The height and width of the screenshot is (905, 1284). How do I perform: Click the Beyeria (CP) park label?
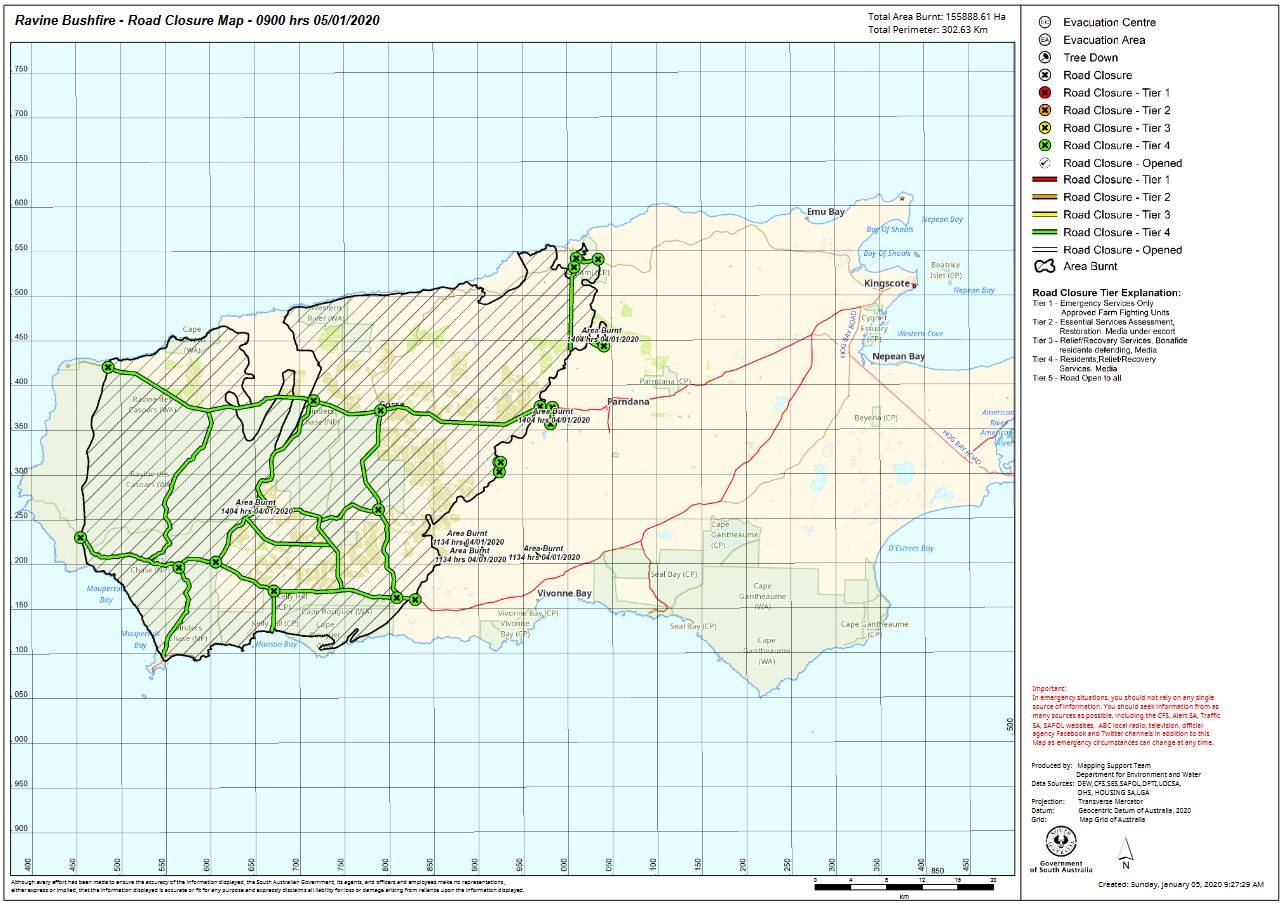point(875,417)
